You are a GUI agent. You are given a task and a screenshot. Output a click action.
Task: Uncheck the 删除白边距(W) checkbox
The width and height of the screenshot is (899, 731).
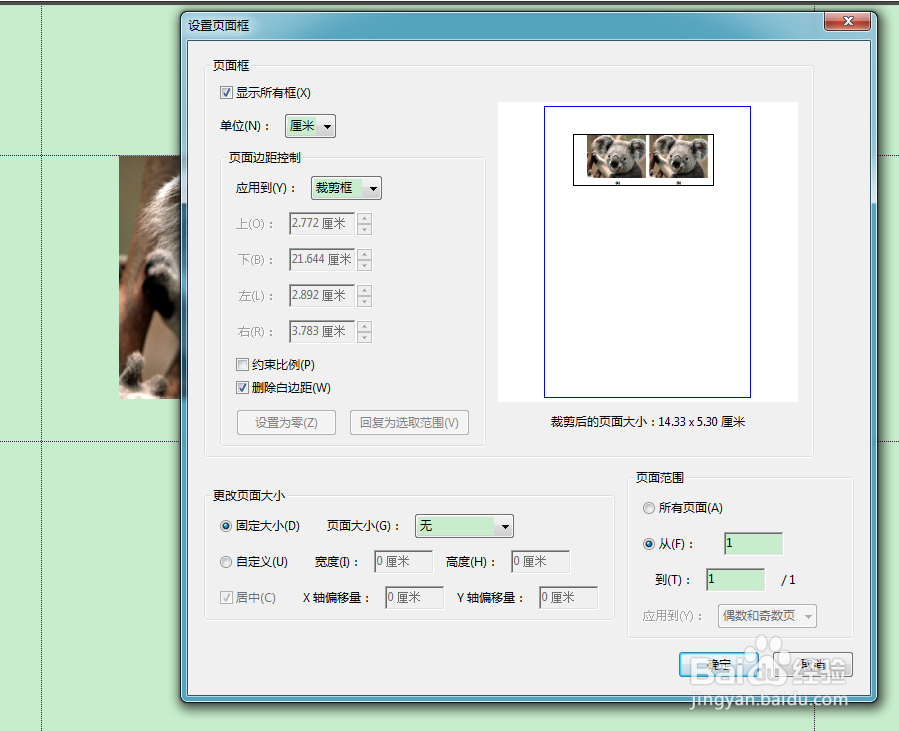click(x=243, y=388)
